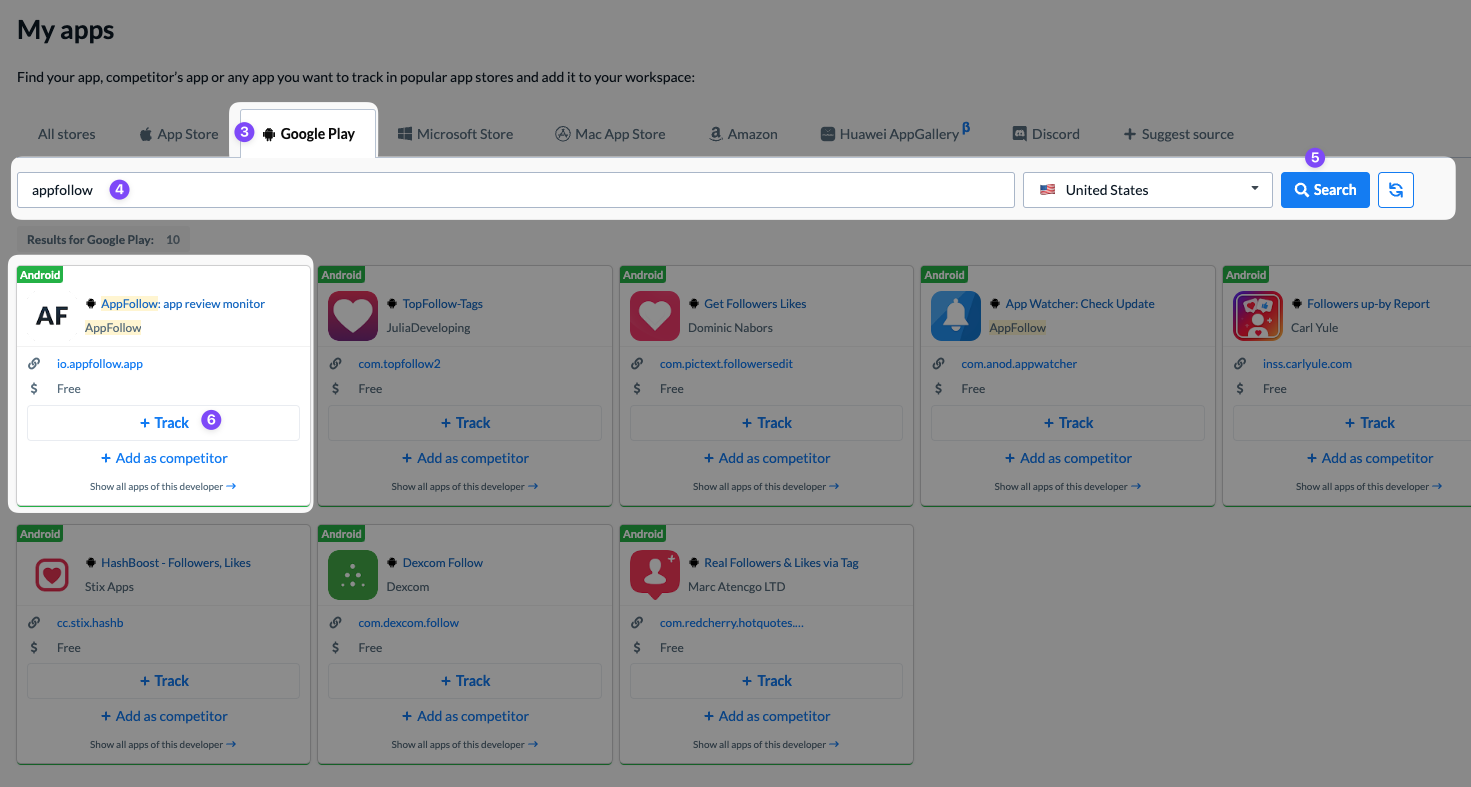Switch to the All stores tab

pos(66,133)
